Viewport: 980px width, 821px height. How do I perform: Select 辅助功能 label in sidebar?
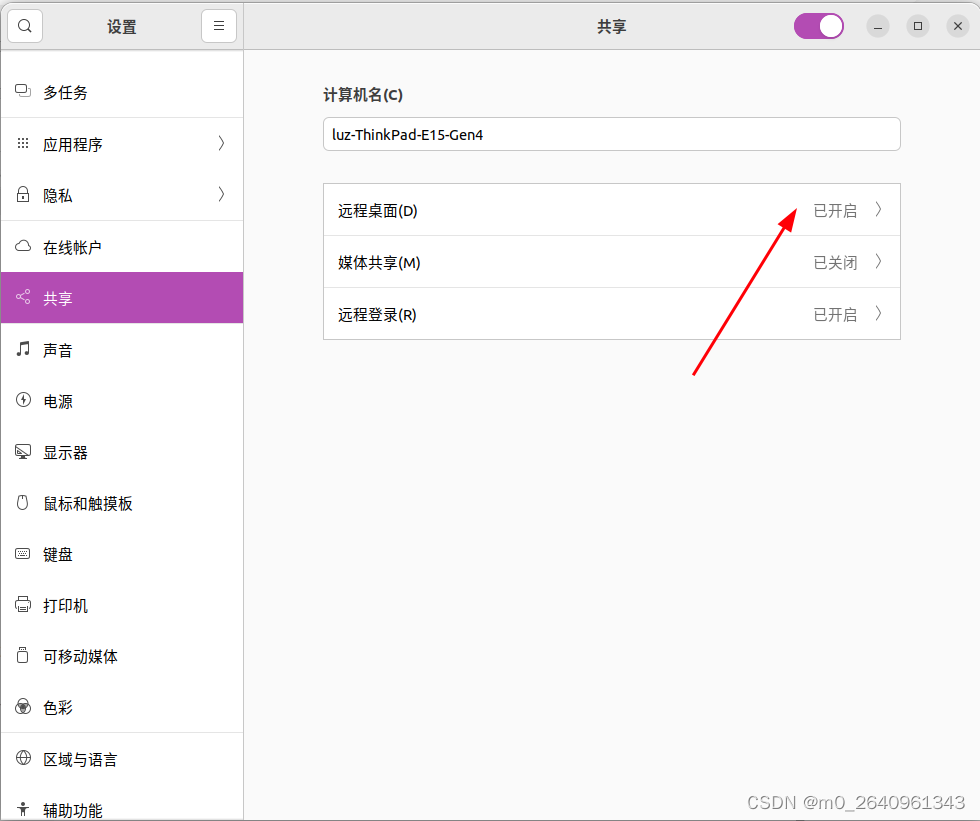pyautogui.click(x=73, y=810)
